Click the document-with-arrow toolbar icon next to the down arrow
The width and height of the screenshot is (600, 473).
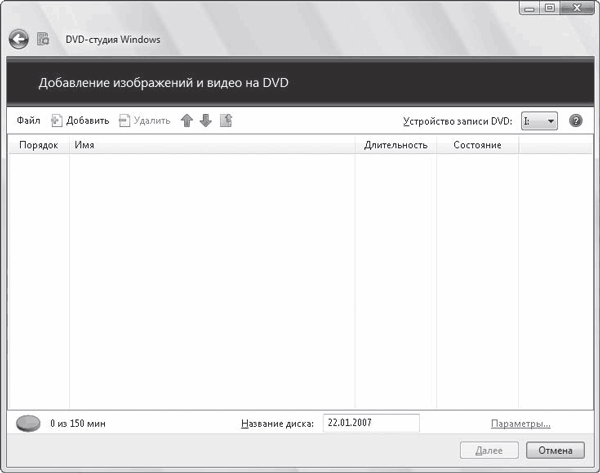[x=226, y=121]
